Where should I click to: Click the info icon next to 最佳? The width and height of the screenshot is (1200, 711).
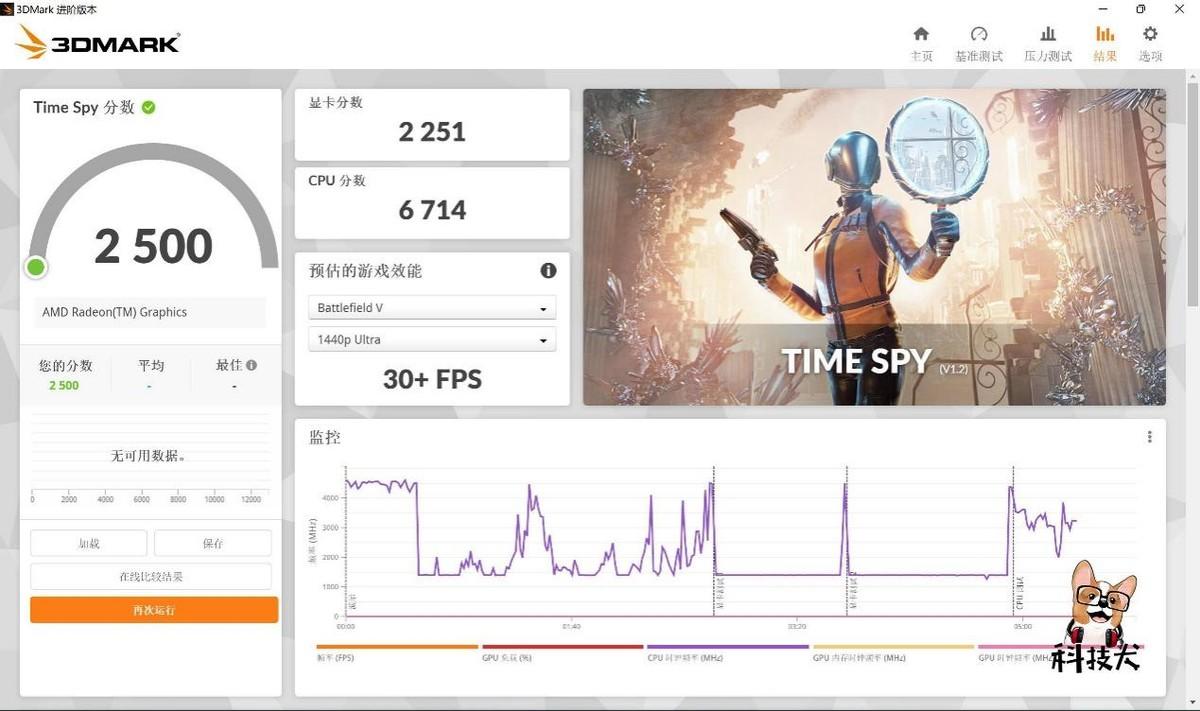(x=251, y=365)
